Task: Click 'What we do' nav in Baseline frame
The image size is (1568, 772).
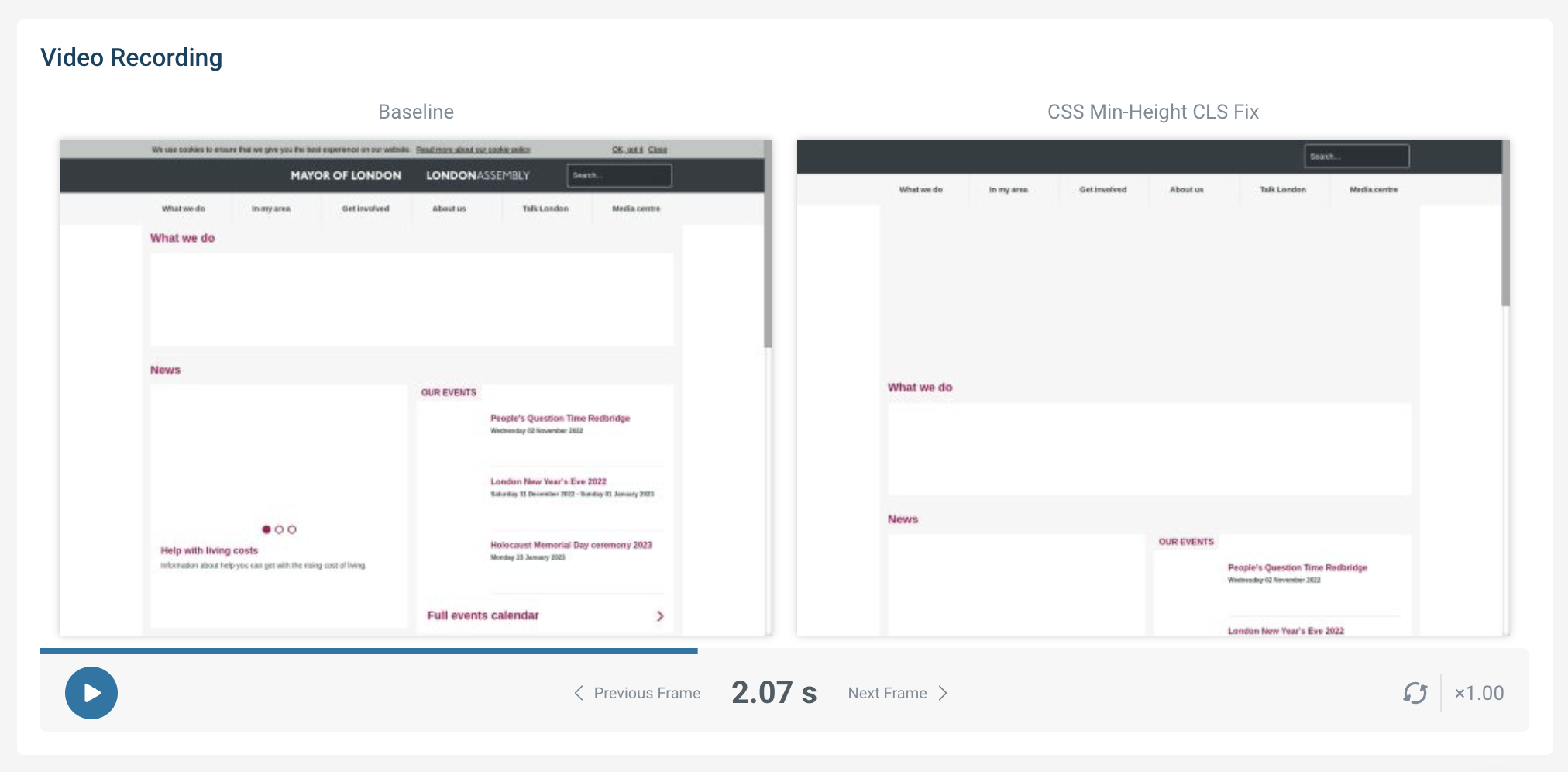Action: coord(184,209)
